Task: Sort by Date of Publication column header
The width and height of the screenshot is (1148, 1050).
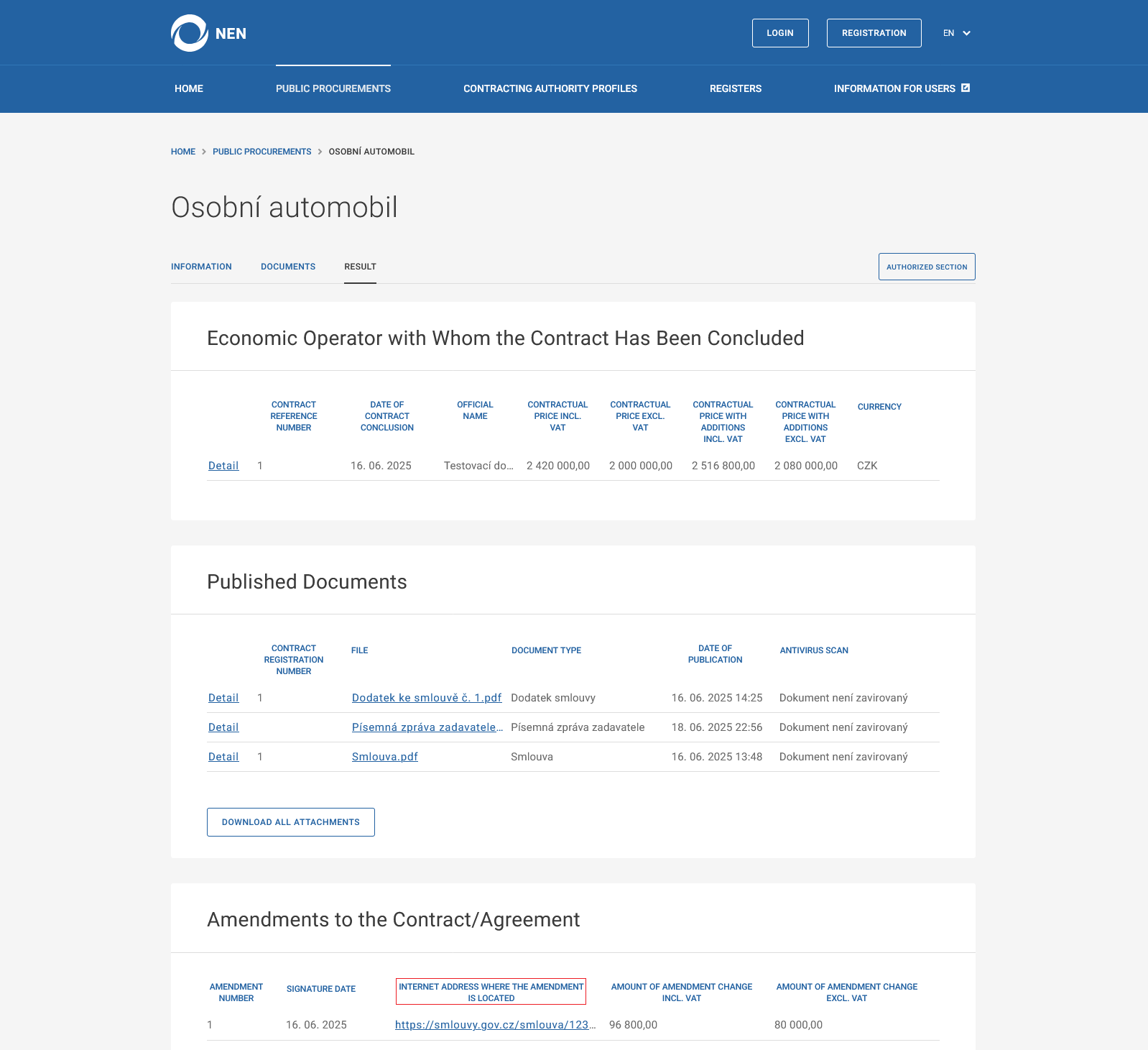Action: (715, 654)
